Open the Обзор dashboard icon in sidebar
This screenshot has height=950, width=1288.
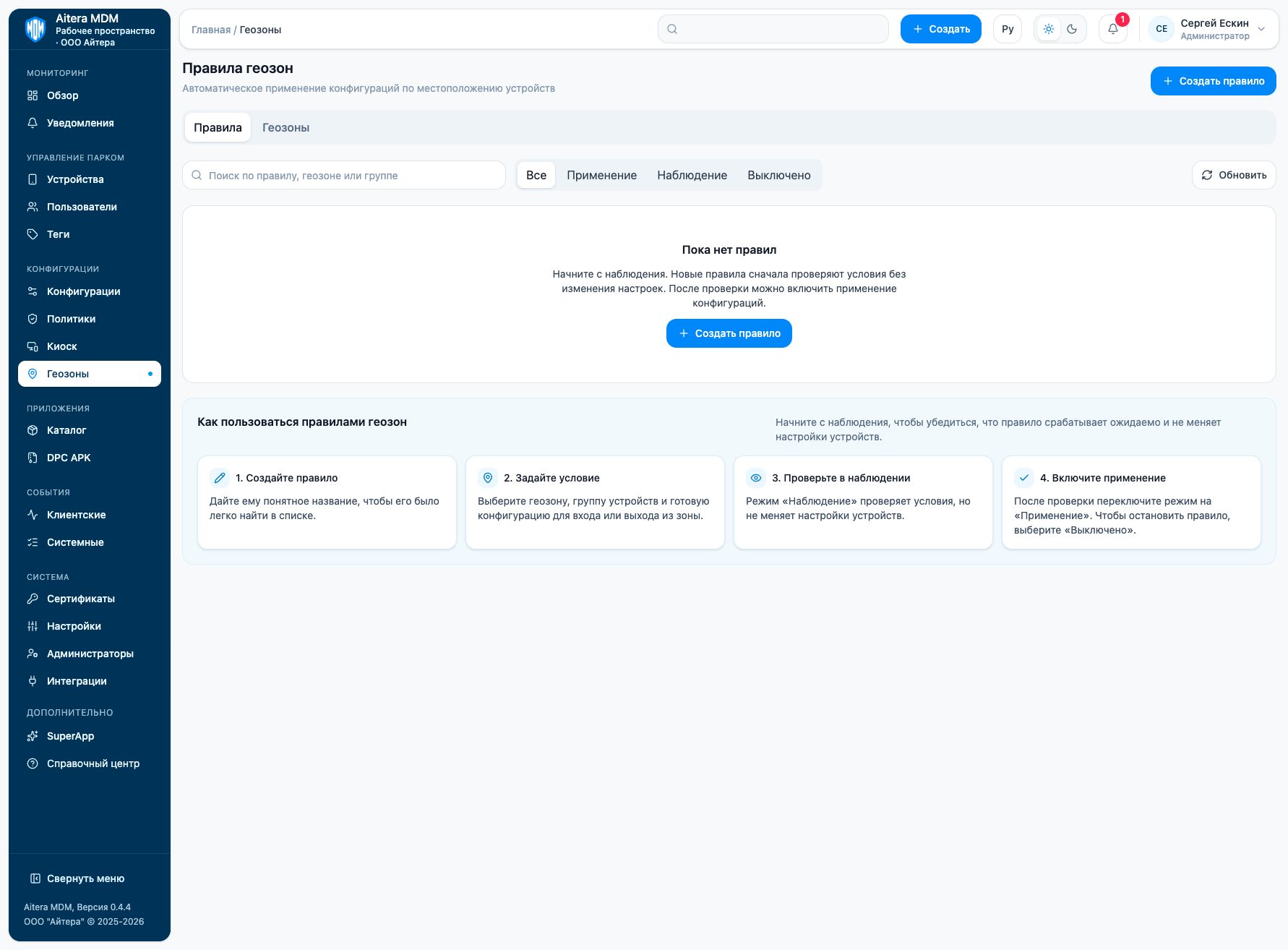pos(33,95)
